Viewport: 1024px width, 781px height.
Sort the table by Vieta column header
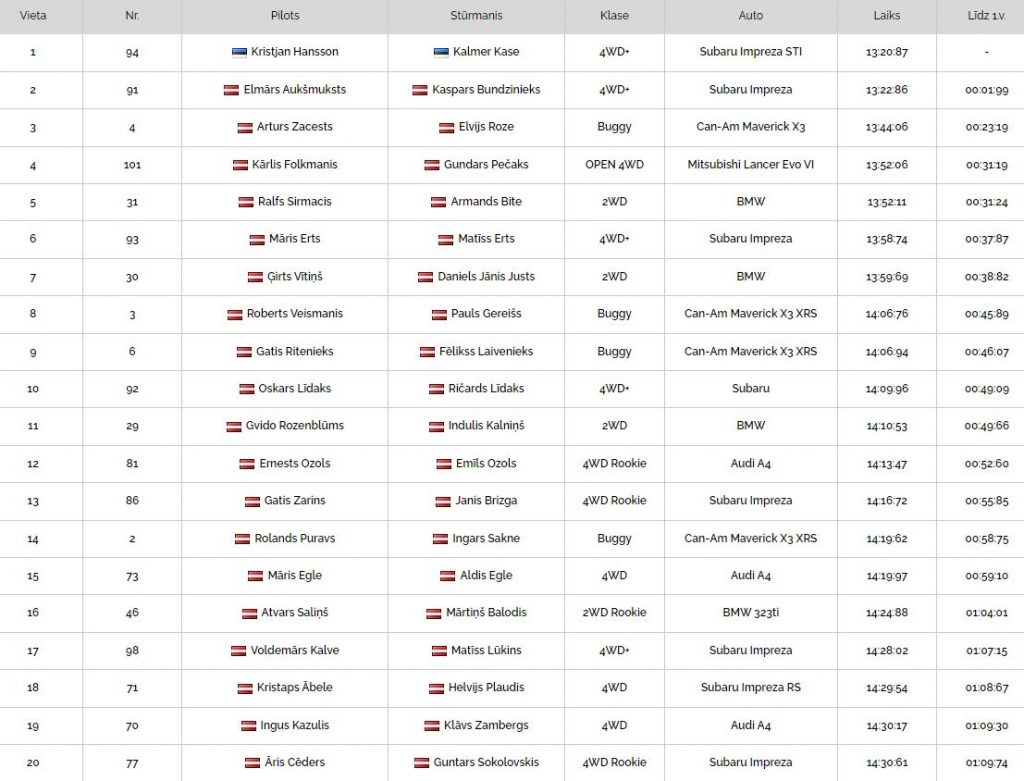click(33, 16)
